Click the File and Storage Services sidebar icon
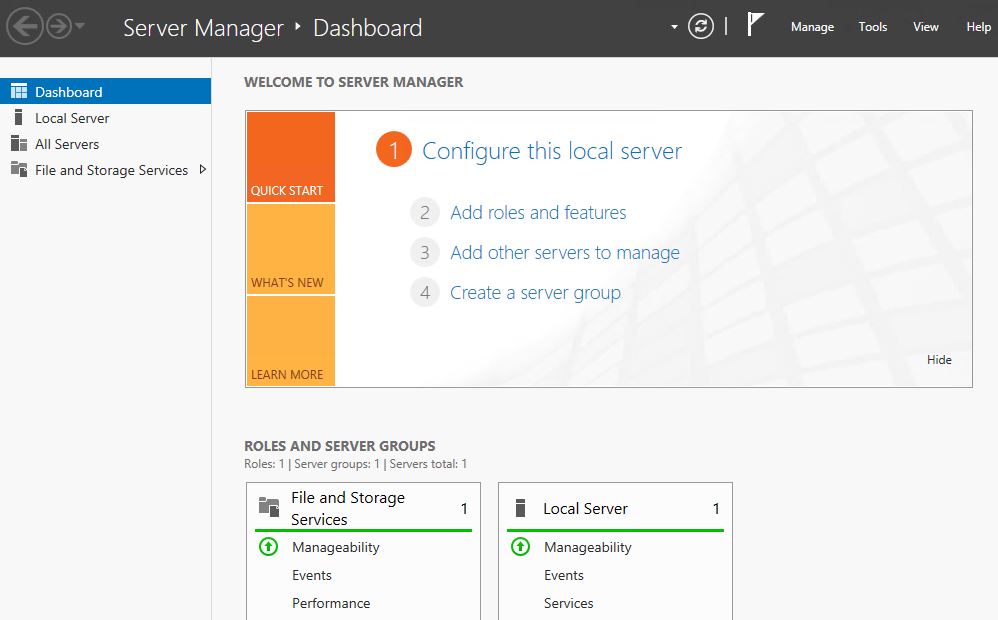 coord(18,170)
